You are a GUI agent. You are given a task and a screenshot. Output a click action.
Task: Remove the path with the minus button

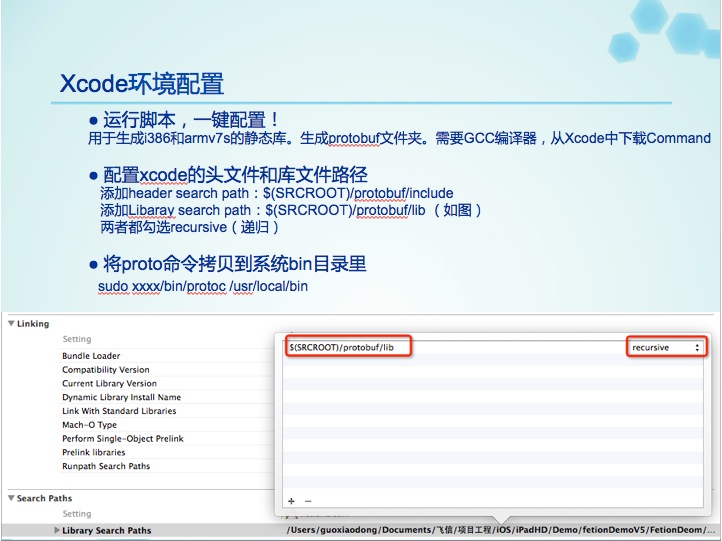coord(308,501)
